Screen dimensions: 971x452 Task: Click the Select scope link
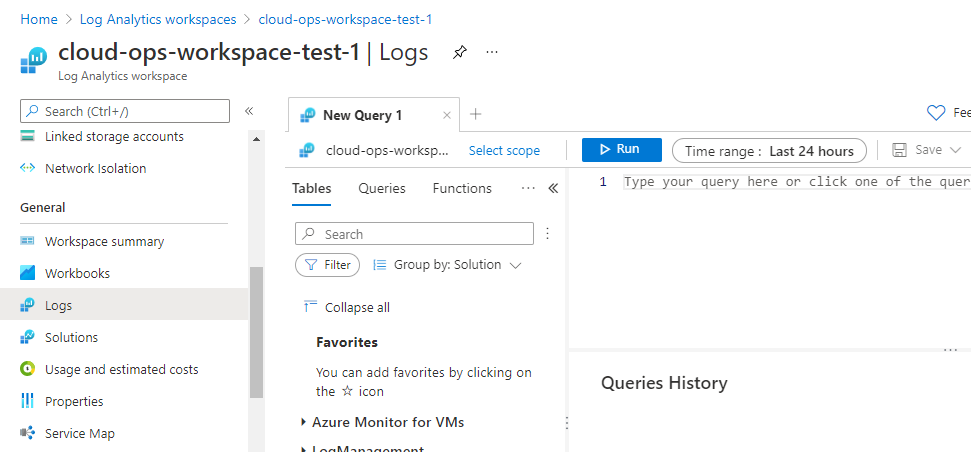504,150
